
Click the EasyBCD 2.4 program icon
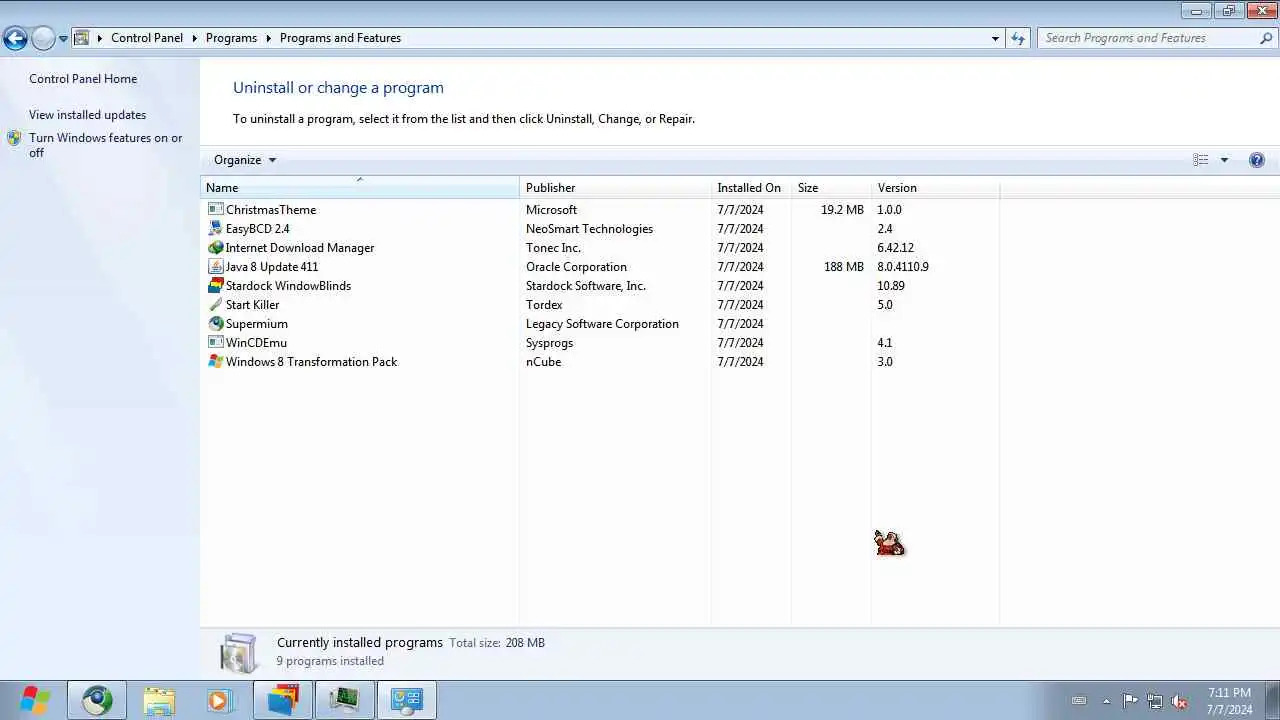(215, 229)
